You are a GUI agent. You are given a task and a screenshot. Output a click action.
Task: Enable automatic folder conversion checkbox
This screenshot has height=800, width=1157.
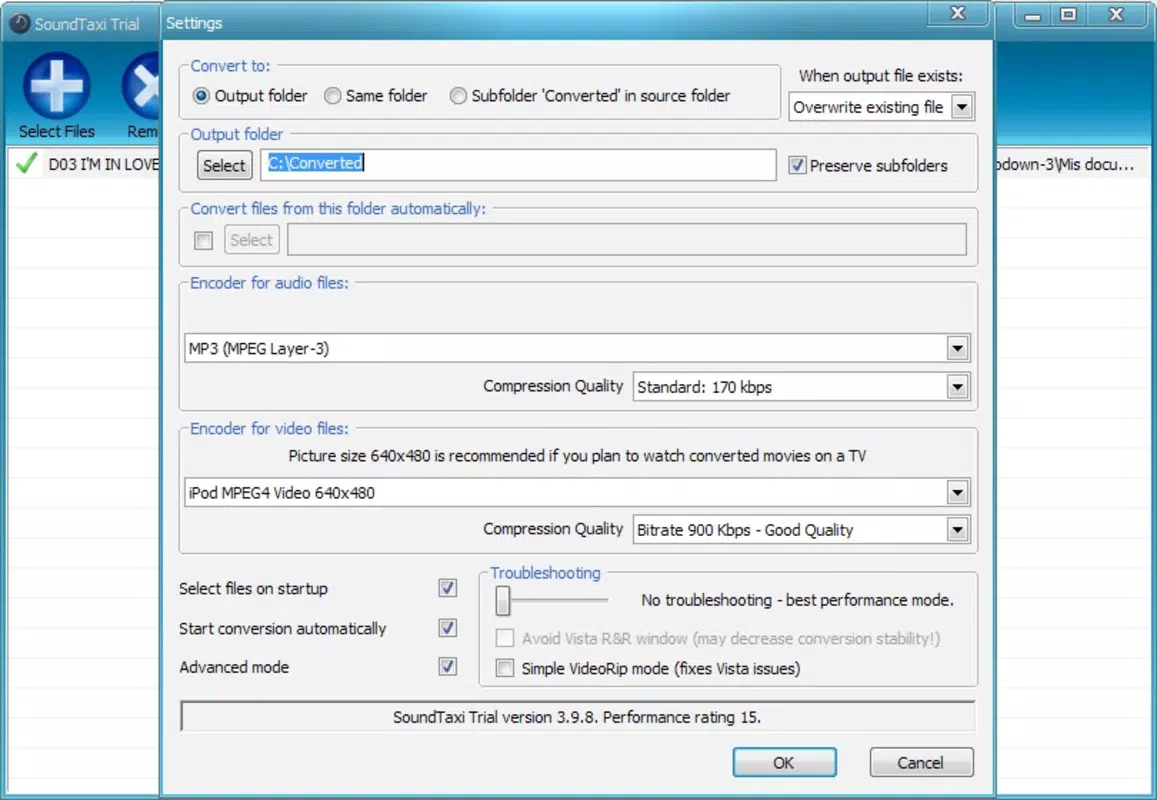(204, 241)
